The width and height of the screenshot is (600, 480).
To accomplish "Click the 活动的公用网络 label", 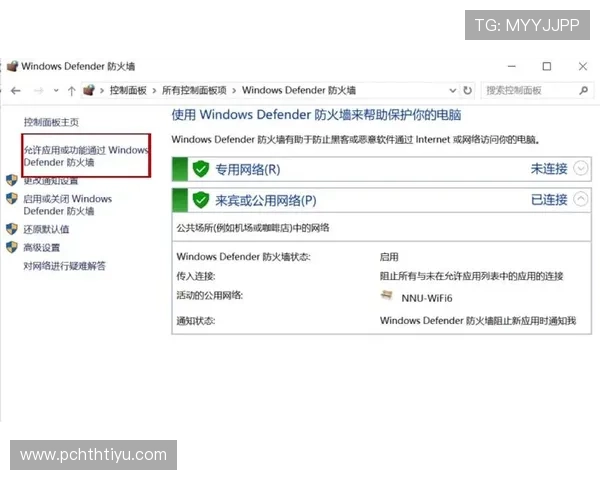I will tap(210, 295).
